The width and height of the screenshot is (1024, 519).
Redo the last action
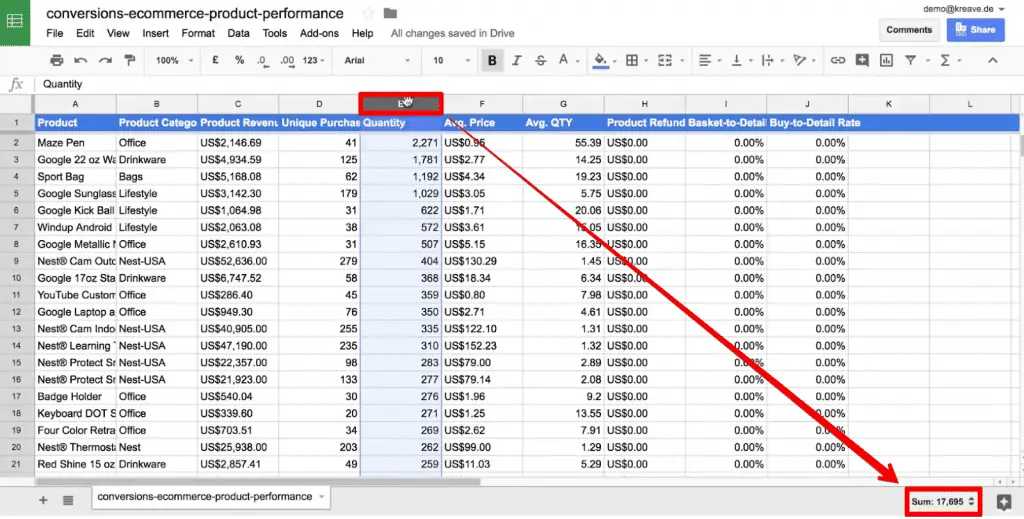[x=105, y=60]
